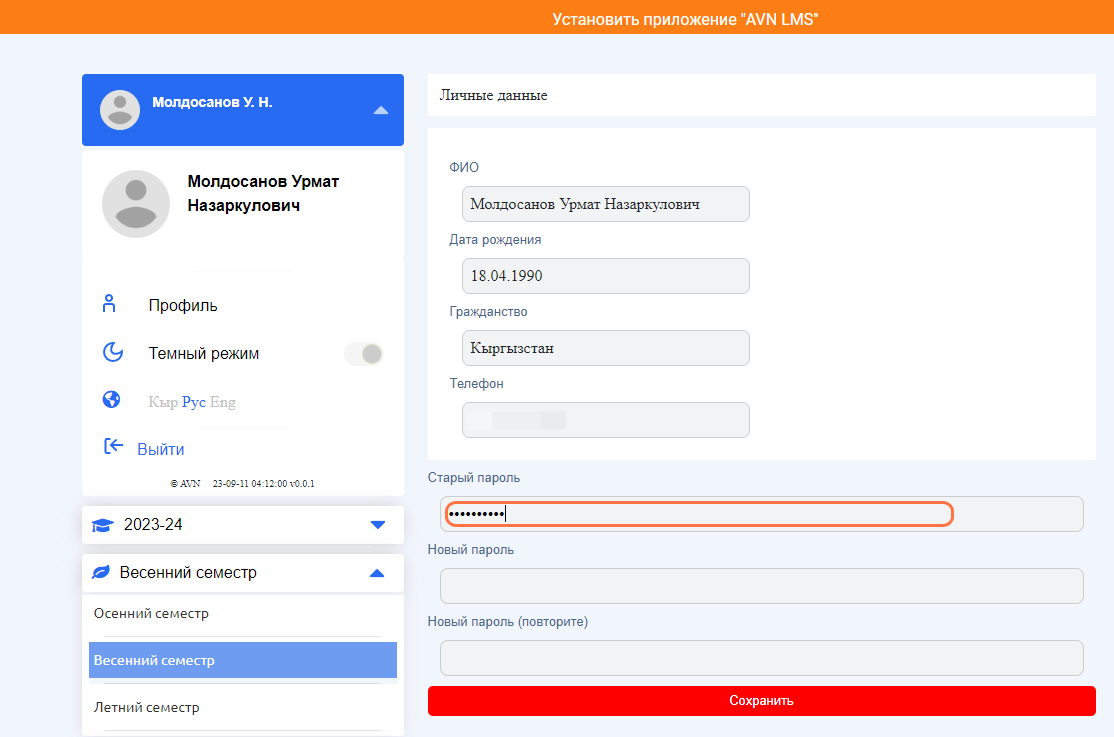Toggle the Темный режим switch
Viewport: 1114px width, 737px height.
click(x=364, y=353)
